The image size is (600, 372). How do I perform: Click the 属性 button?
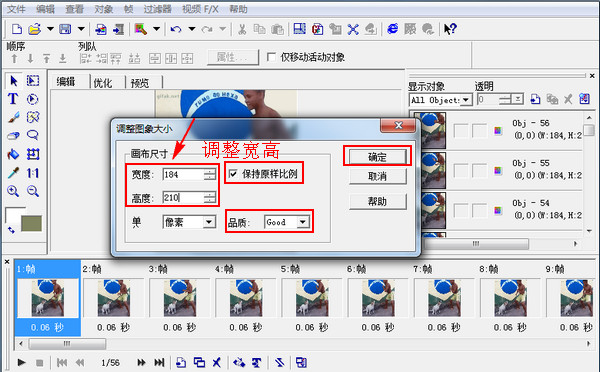(x=233, y=57)
